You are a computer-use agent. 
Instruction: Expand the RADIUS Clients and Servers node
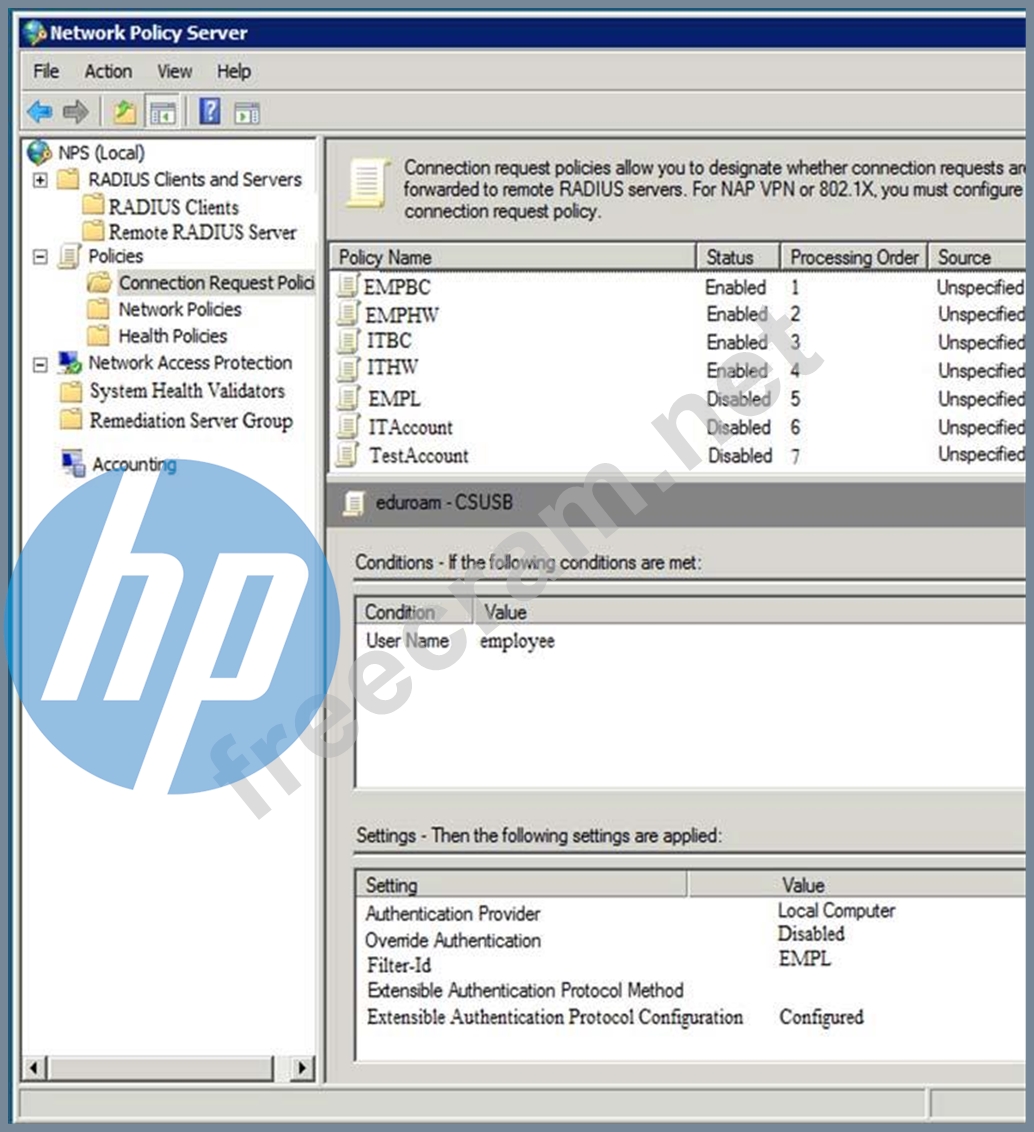(40, 180)
